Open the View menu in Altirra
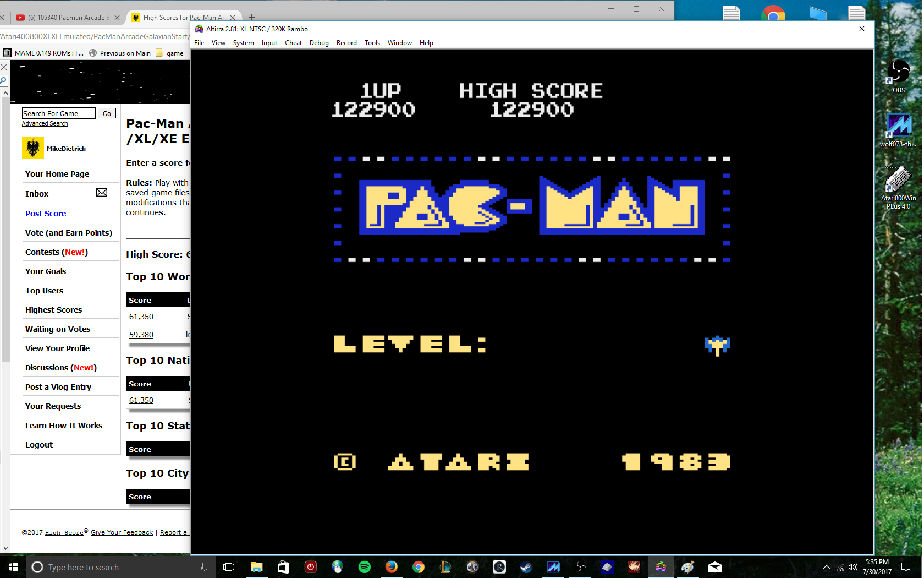 pos(218,43)
